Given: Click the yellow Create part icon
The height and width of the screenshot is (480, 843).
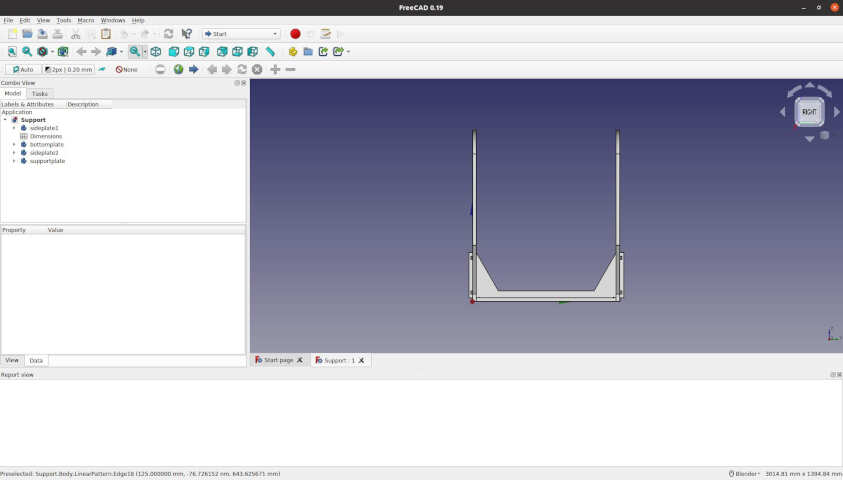Looking at the screenshot, I should [x=292, y=52].
